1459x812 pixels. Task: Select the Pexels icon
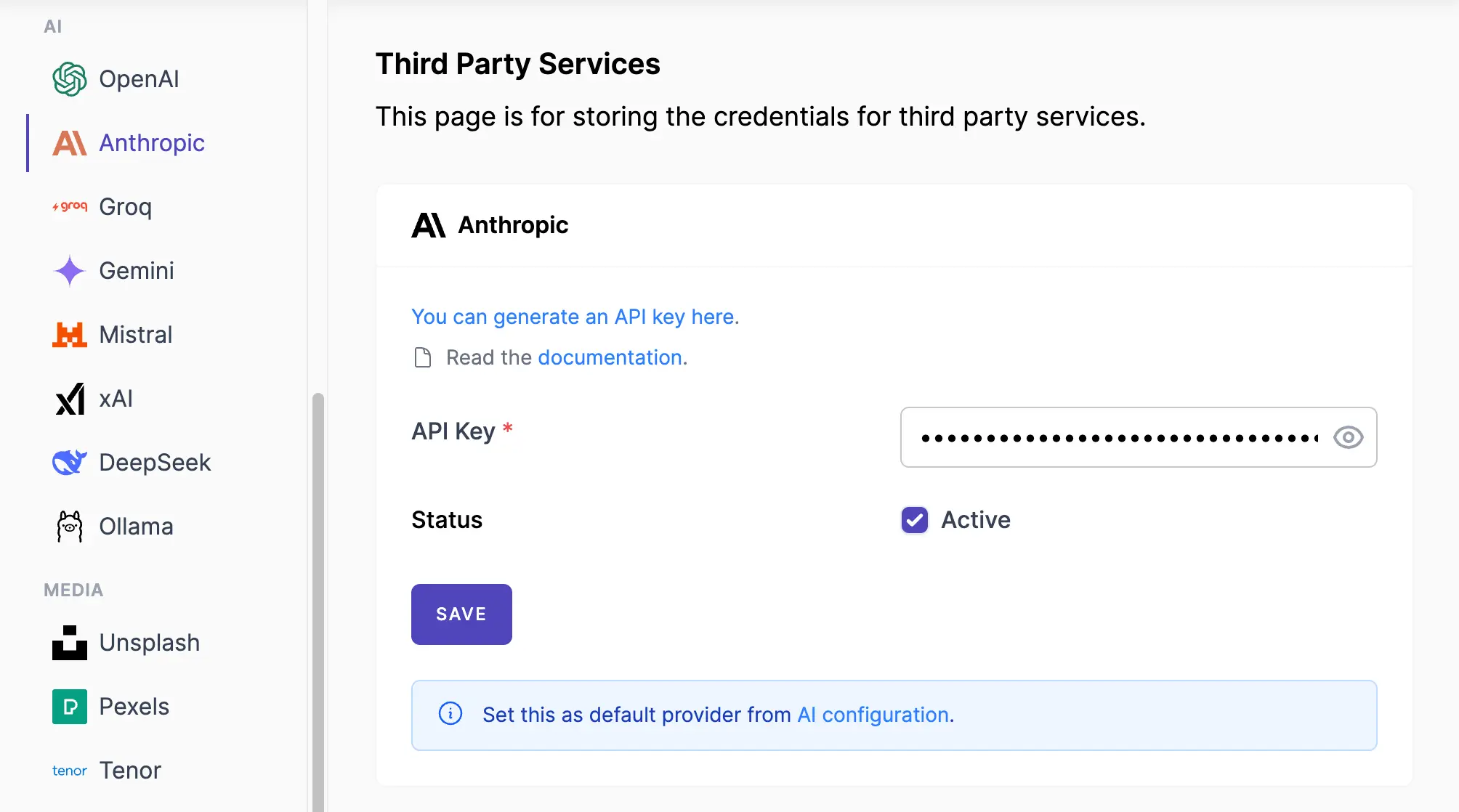coord(69,706)
